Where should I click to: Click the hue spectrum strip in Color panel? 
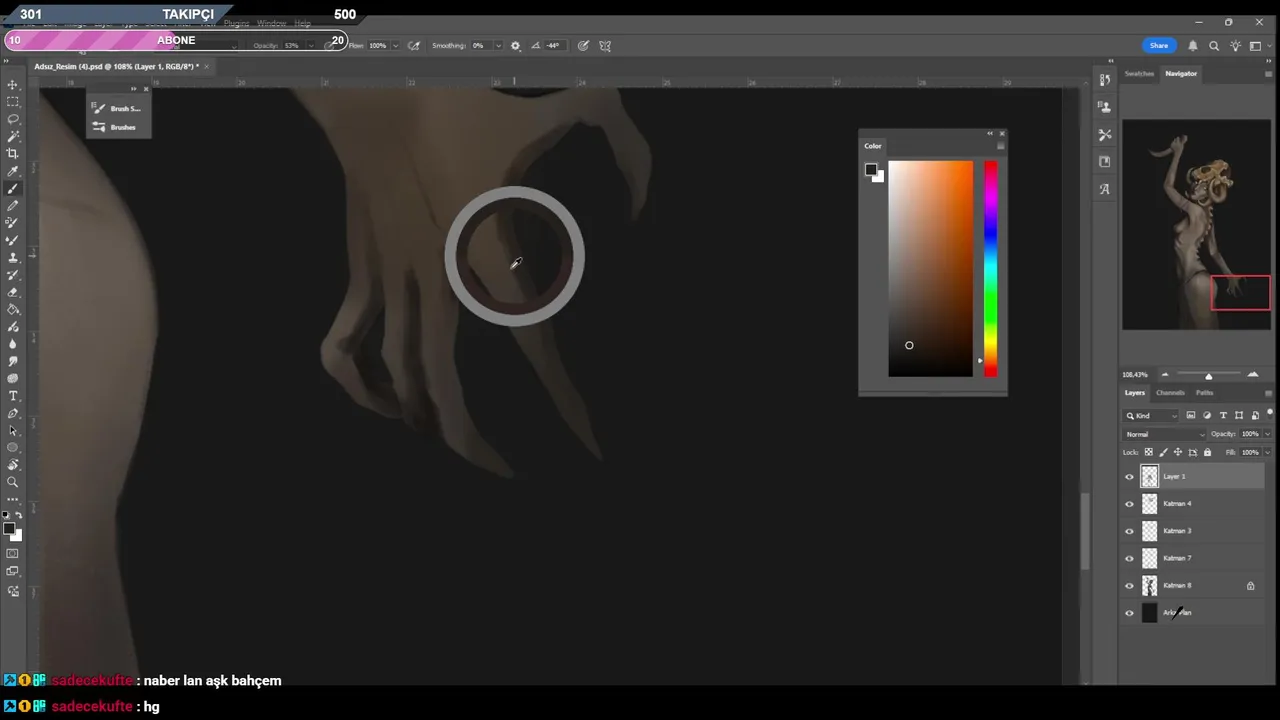coord(990,268)
